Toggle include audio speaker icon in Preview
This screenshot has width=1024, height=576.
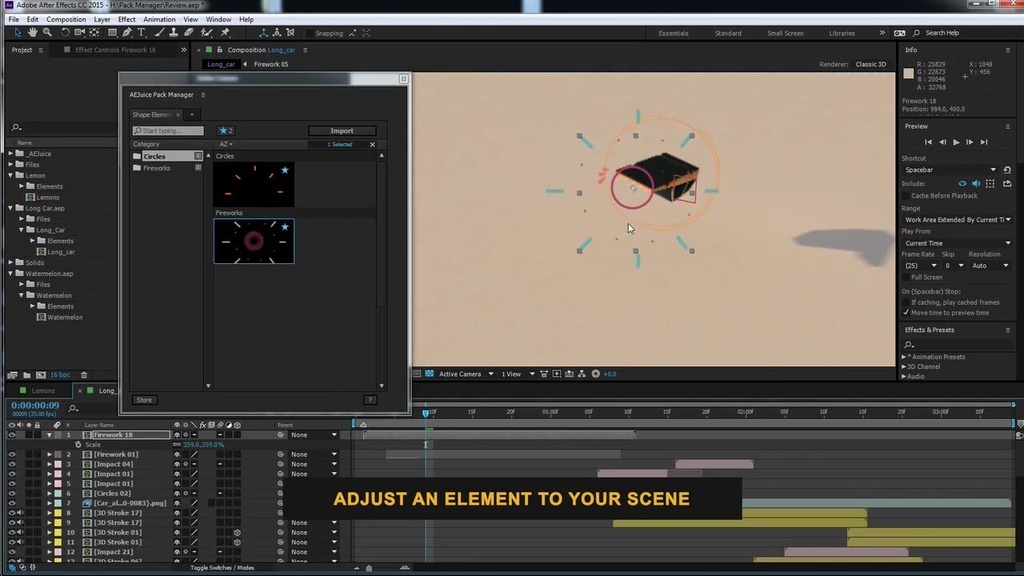click(x=976, y=184)
